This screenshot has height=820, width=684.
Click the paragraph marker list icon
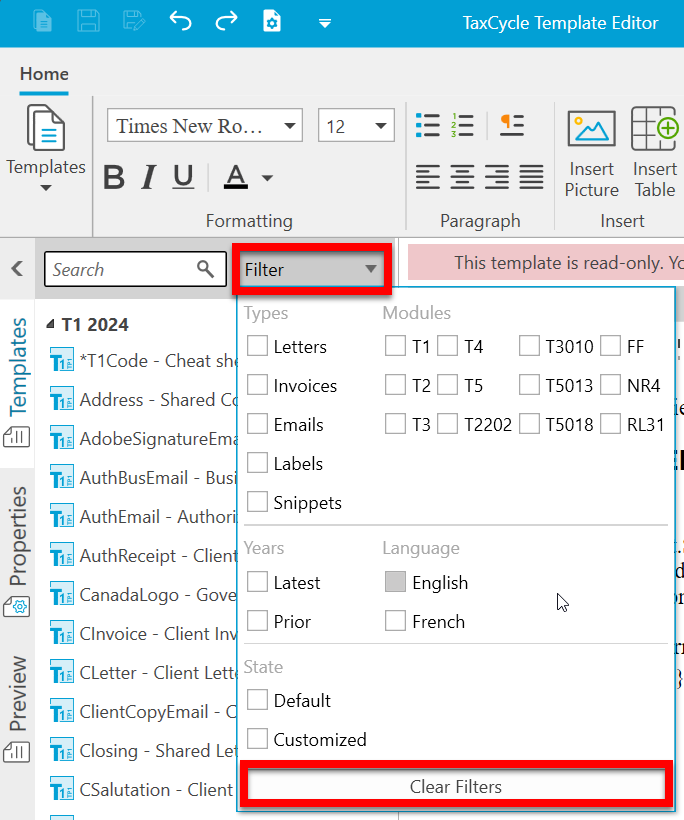[x=511, y=126]
